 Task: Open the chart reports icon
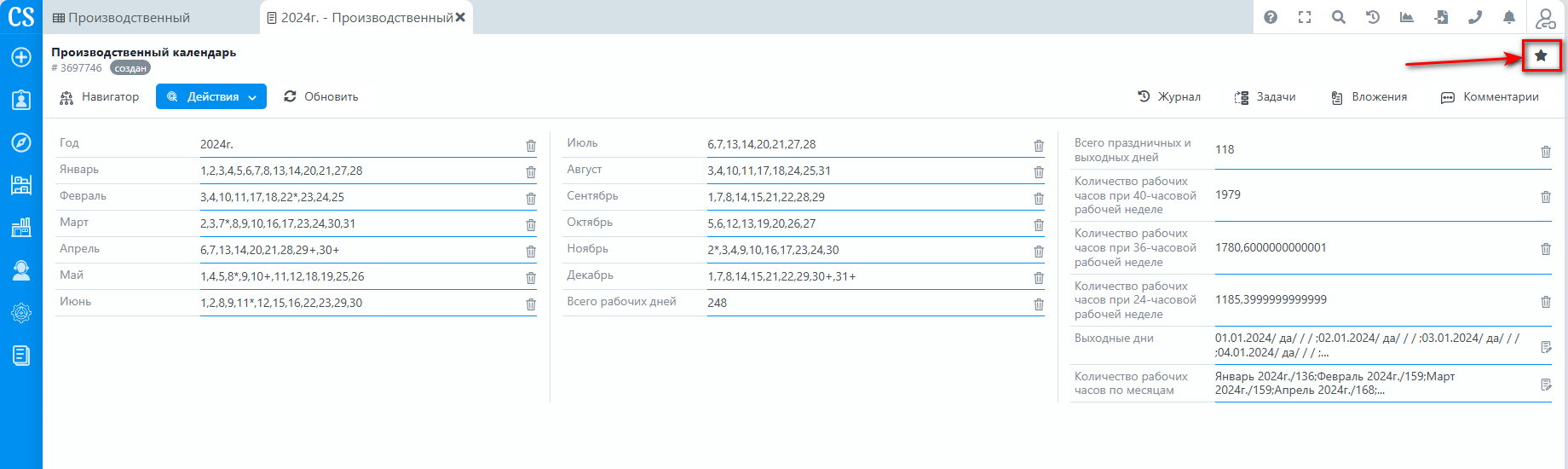pos(1407,17)
